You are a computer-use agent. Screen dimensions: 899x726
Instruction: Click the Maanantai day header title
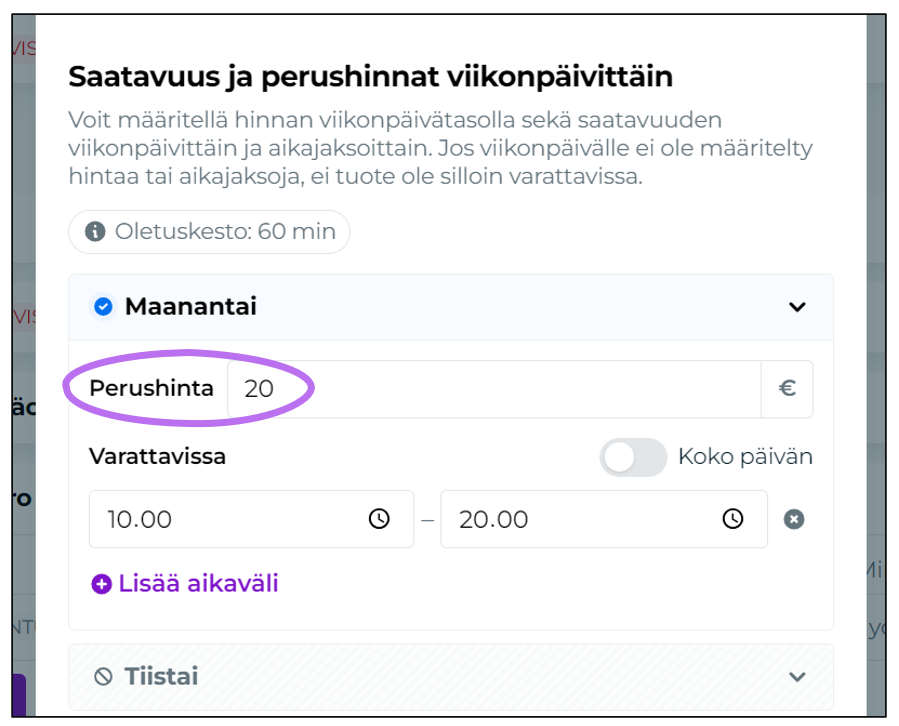click(190, 307)
